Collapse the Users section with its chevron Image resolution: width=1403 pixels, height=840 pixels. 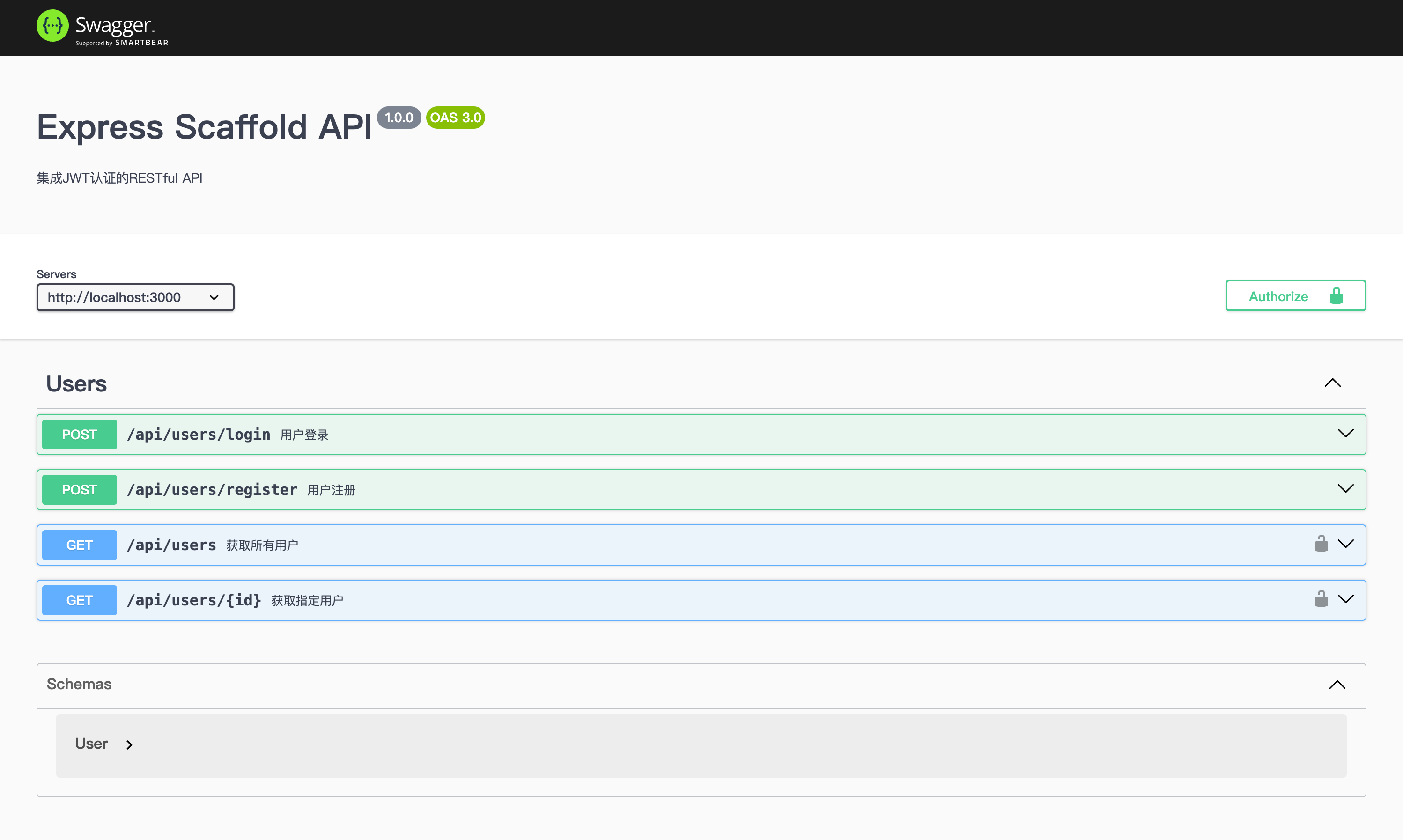1332,383
